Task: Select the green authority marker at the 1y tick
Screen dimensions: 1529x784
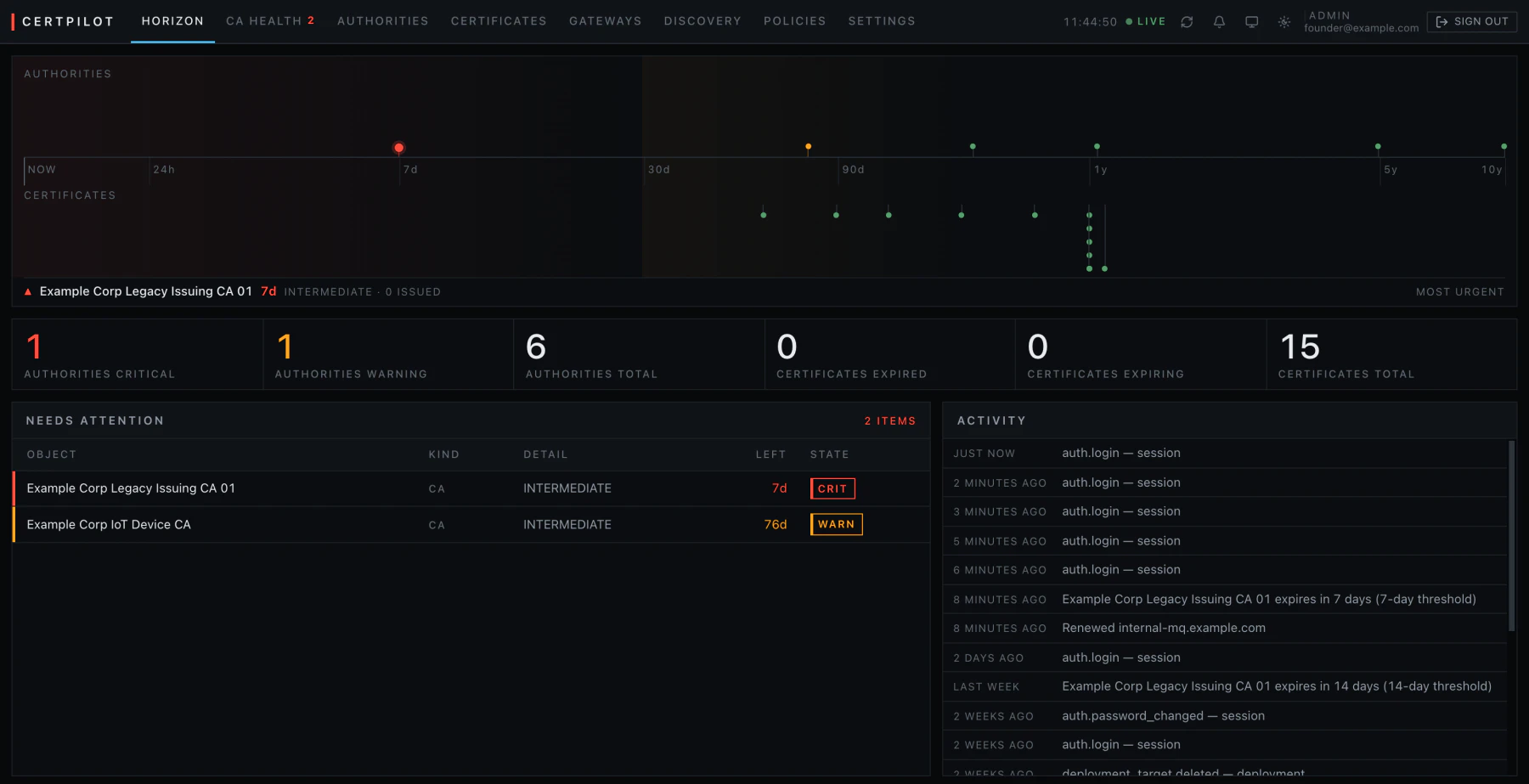Action: point(1097,147)
